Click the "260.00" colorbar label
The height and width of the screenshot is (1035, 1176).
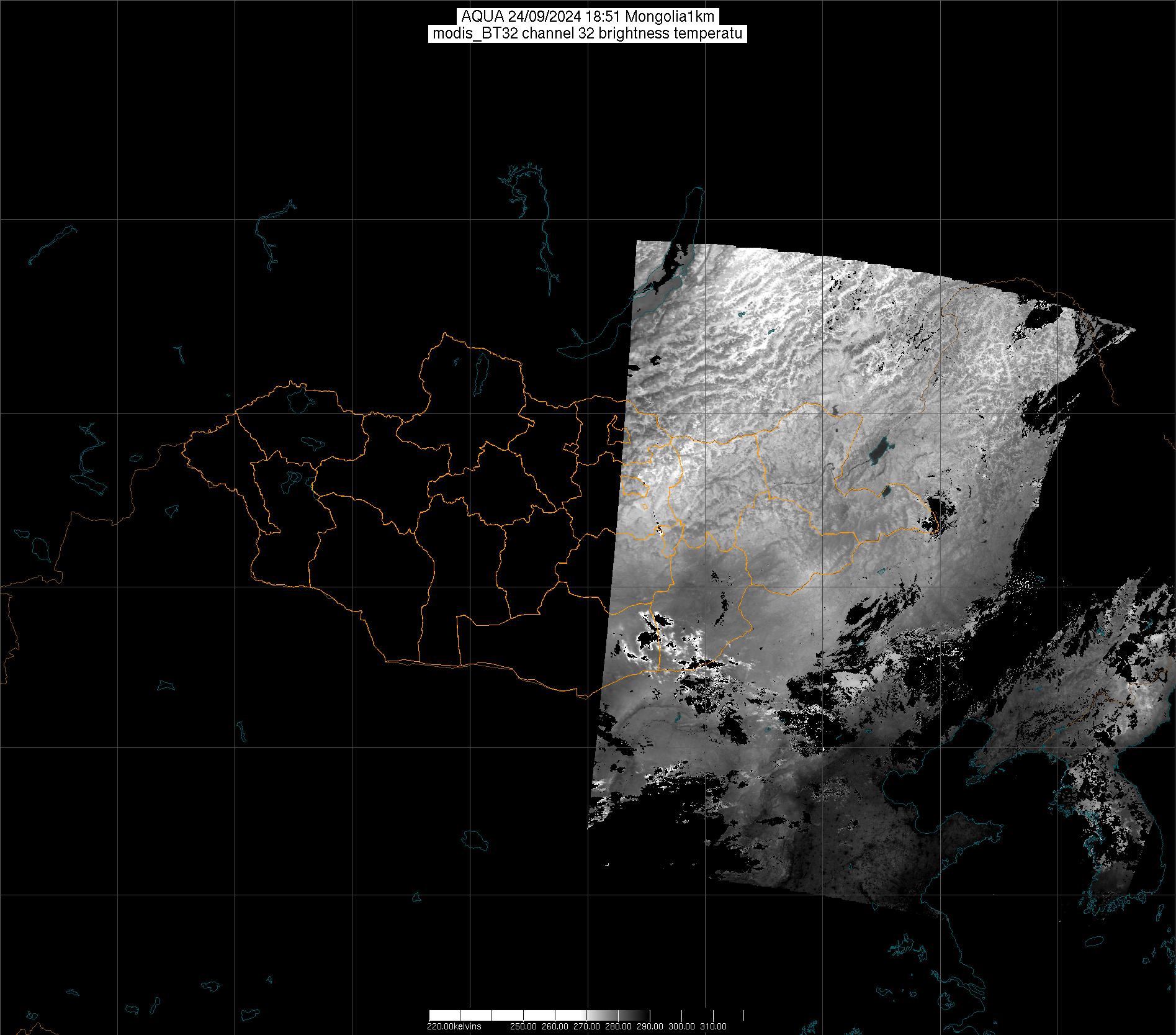[x=555, y=1026]
